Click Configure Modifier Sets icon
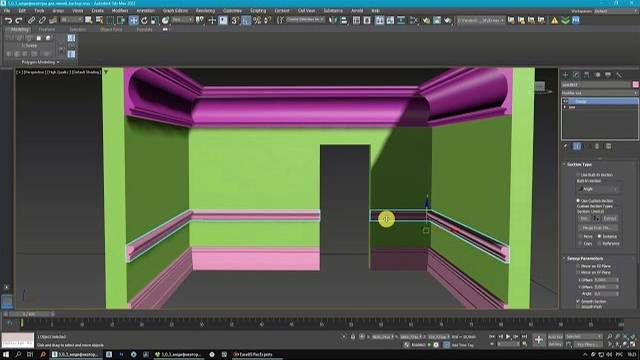 (x=609, y=146)
